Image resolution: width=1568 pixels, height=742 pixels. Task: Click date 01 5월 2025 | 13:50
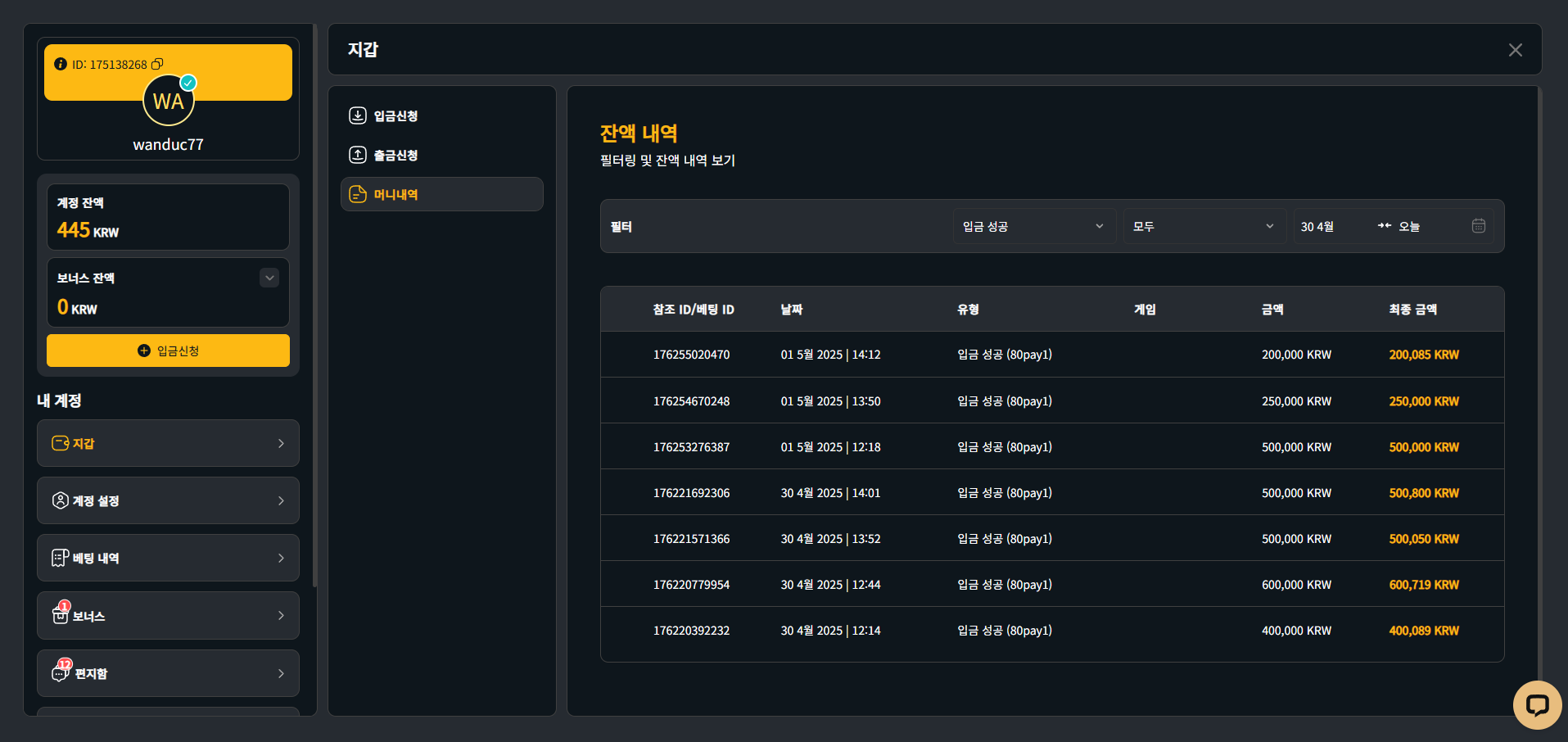tap(830, 401)
